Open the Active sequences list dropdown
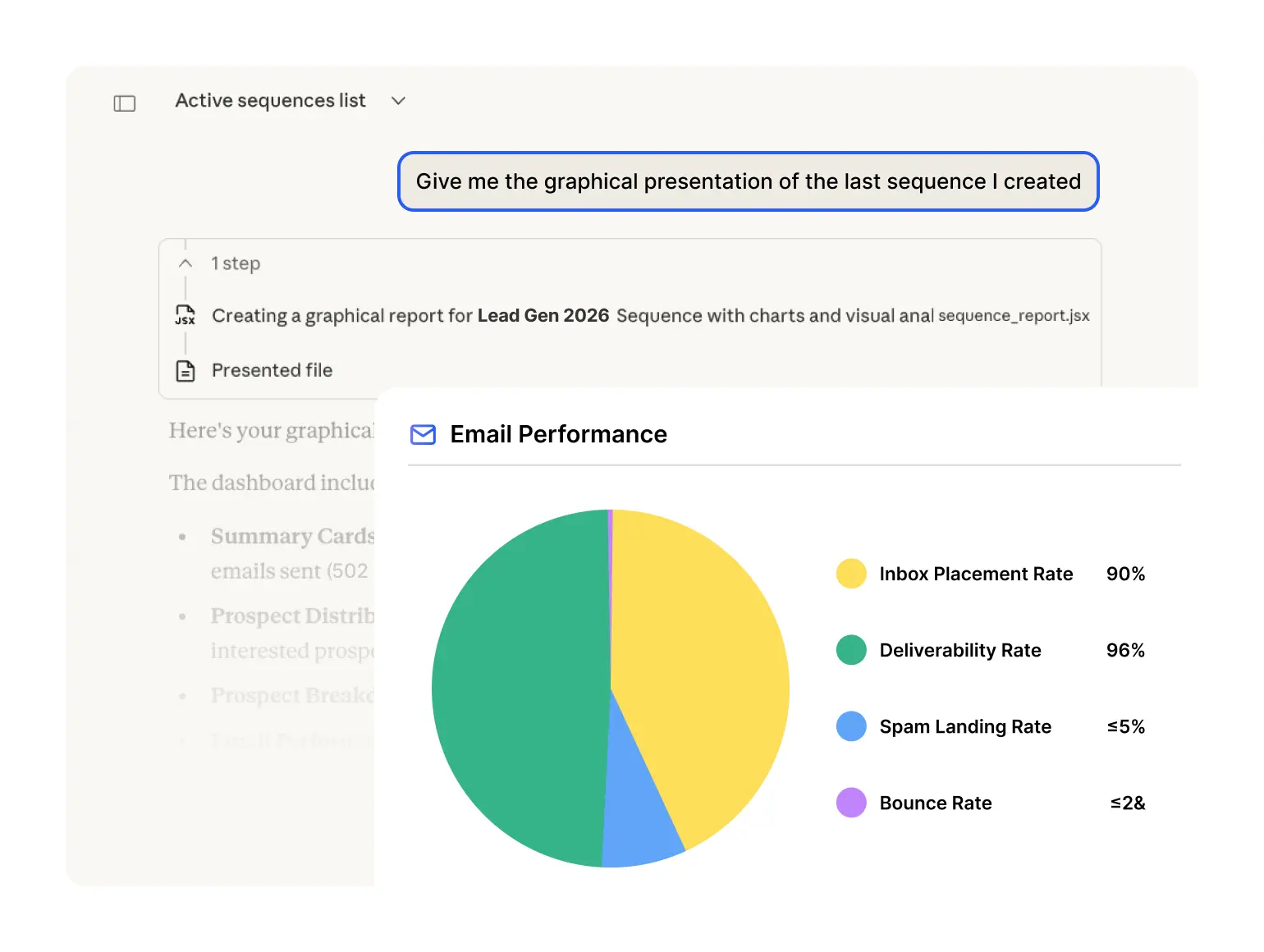The image size is (1264, 952). point(398,101)
